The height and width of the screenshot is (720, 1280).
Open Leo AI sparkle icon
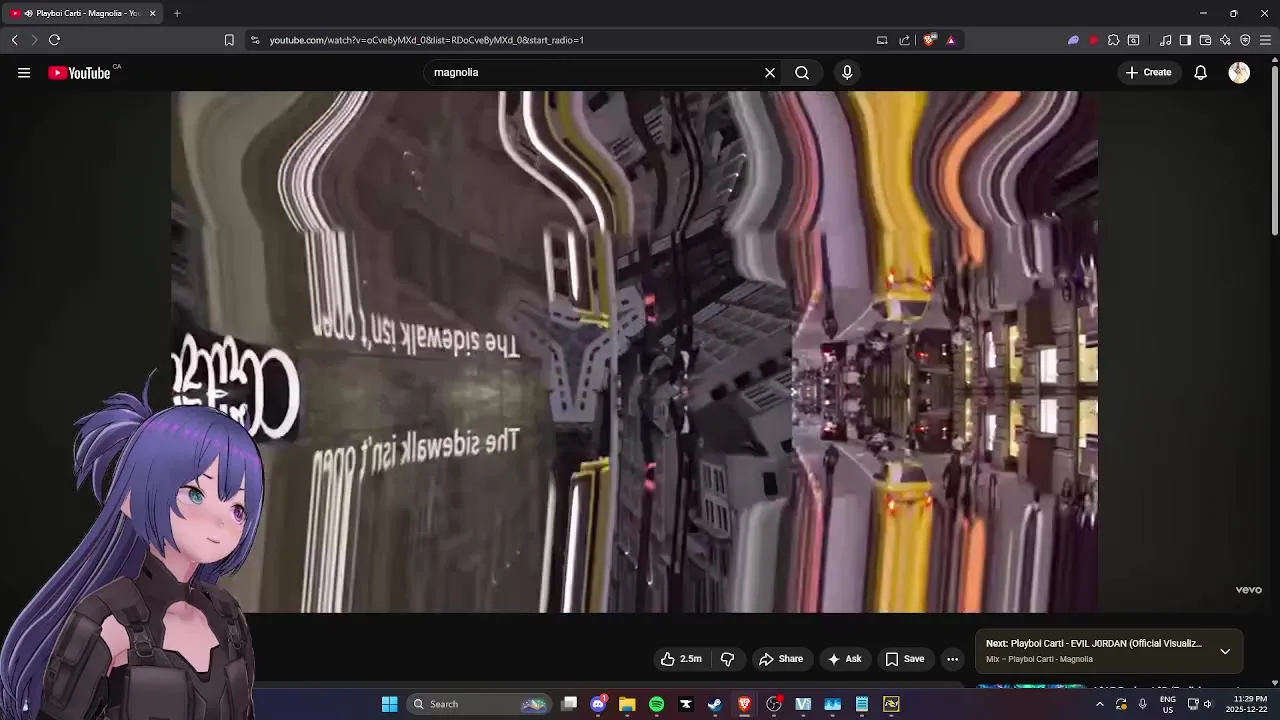(1225, 40)
